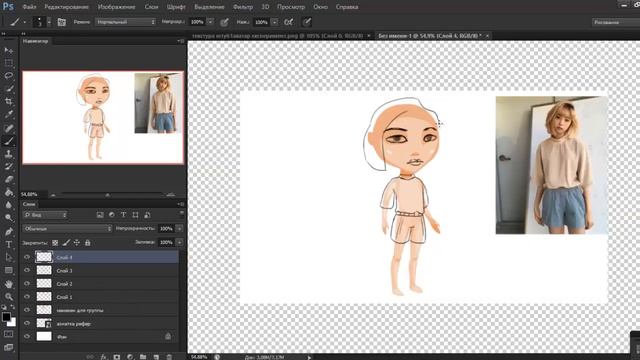The height and width of the screenshot is (360, 640).
Task: Select the Rectangle shape tool
Action: 9,270
